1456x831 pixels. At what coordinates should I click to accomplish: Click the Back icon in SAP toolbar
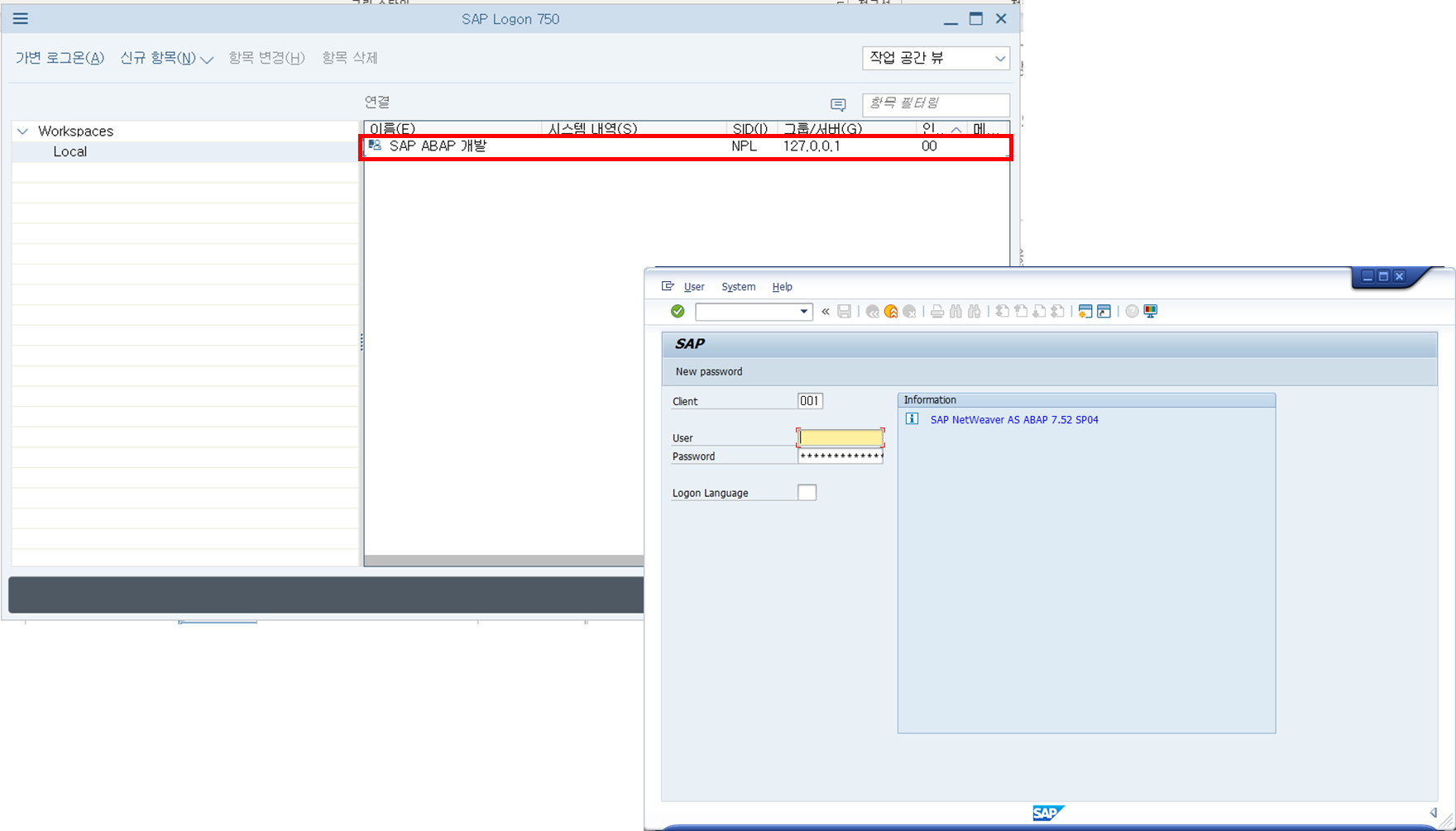(872, 311)
